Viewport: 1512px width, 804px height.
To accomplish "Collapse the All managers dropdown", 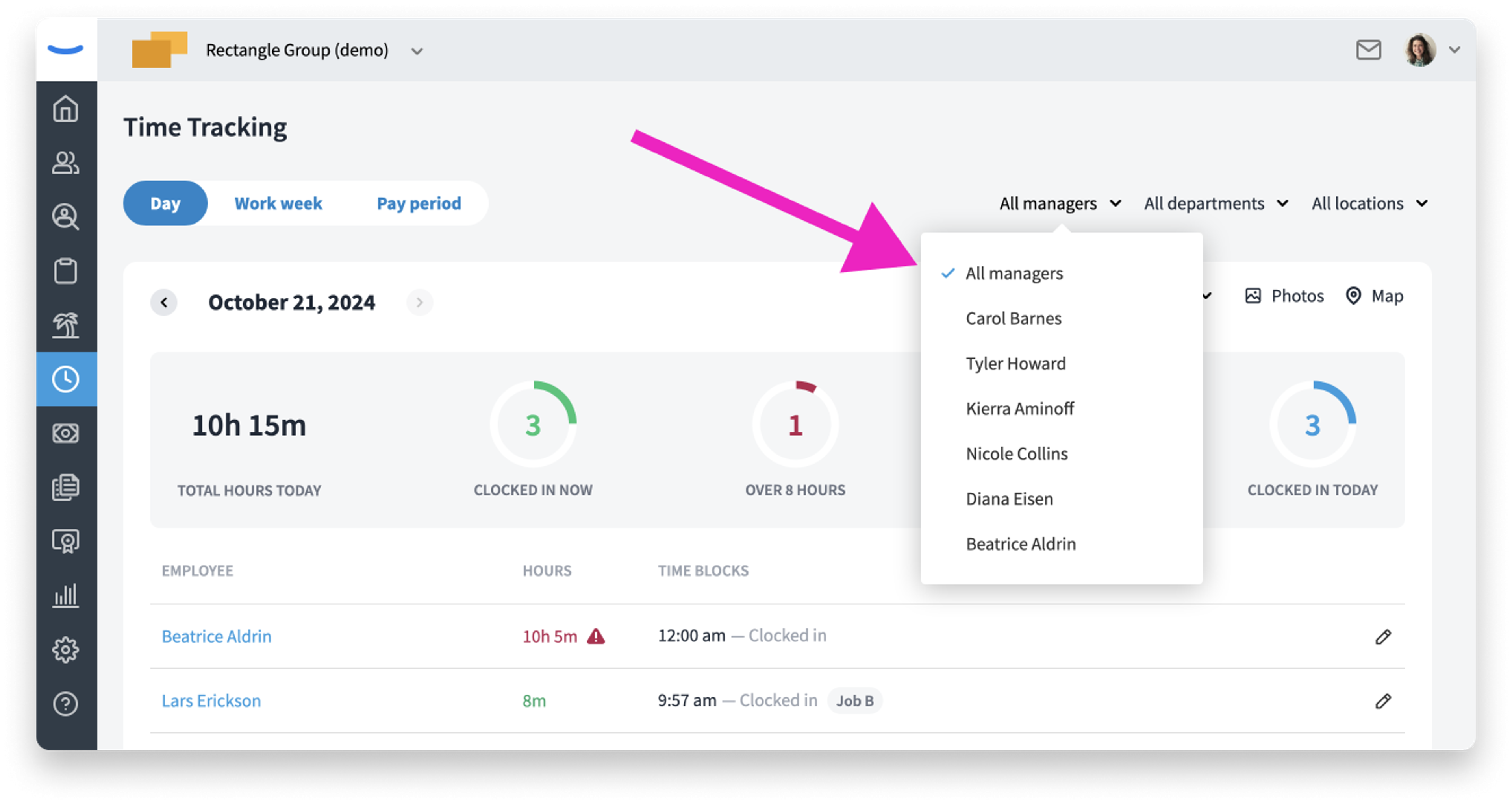I will coord(1060,203).
